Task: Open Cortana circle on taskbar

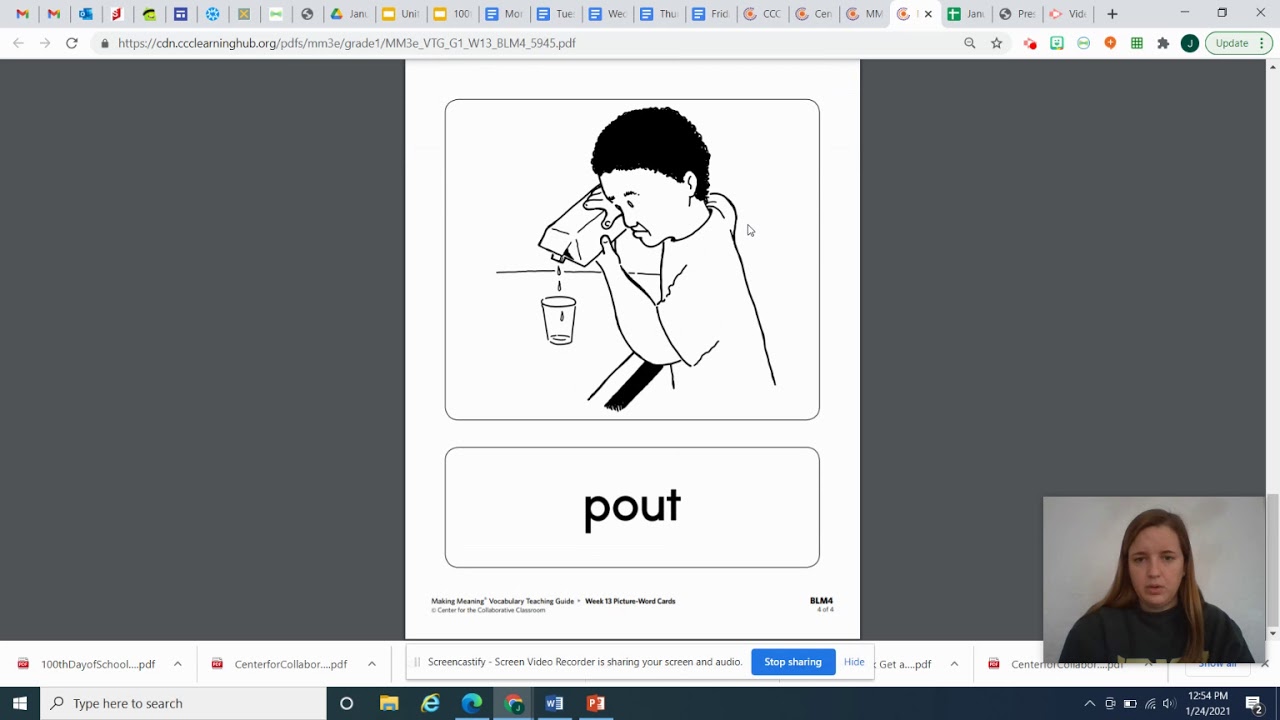Action: click(x=346, y=703)
